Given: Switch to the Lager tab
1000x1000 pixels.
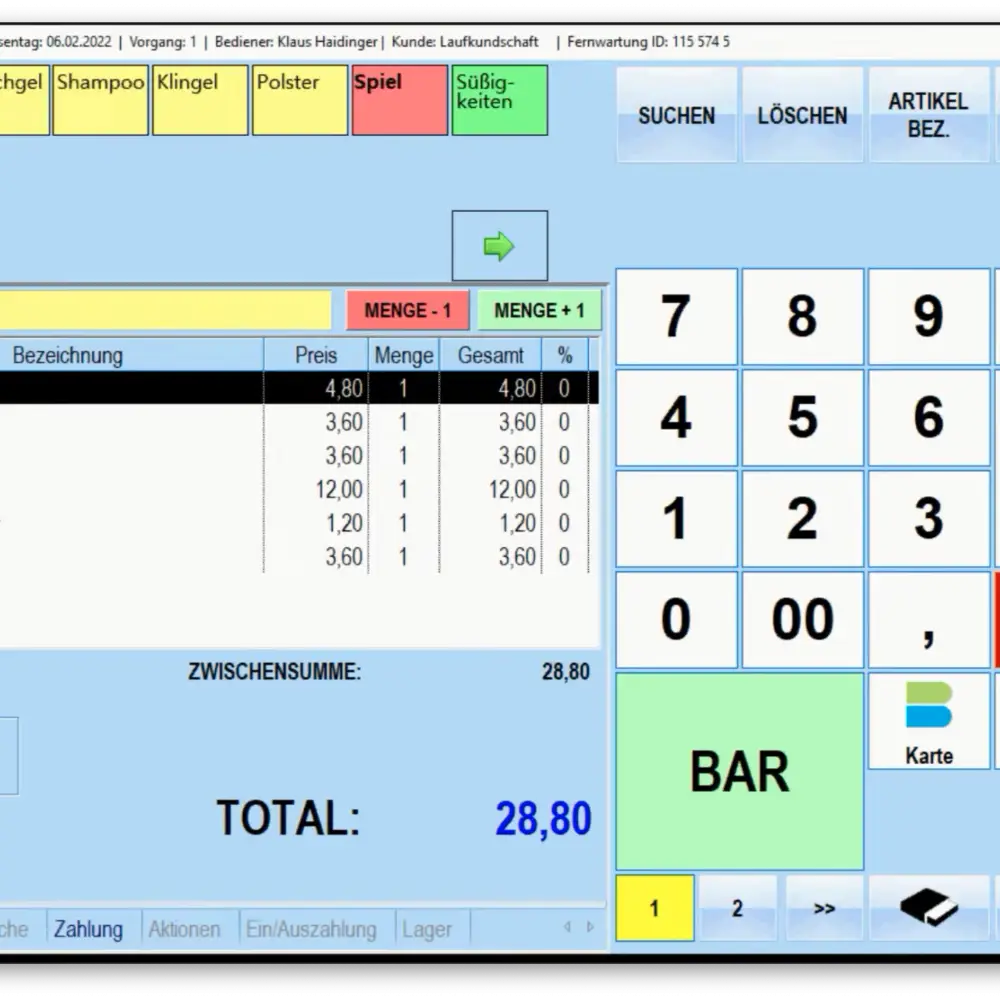Looking at the screenshot, I should point(427,929).
